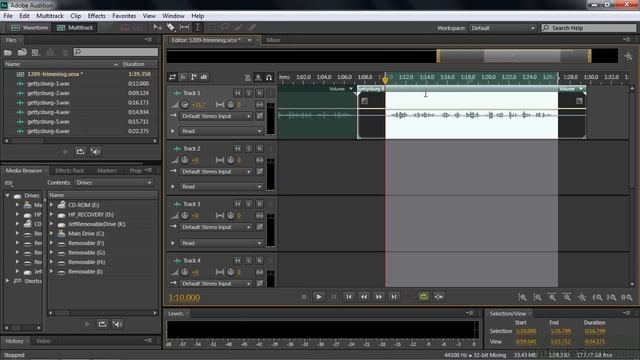Click the Search Help field
640x360 pixels.
coord(589,28)
